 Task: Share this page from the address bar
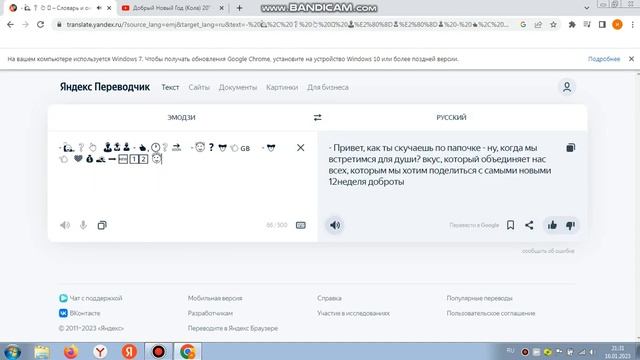(538, 24)
